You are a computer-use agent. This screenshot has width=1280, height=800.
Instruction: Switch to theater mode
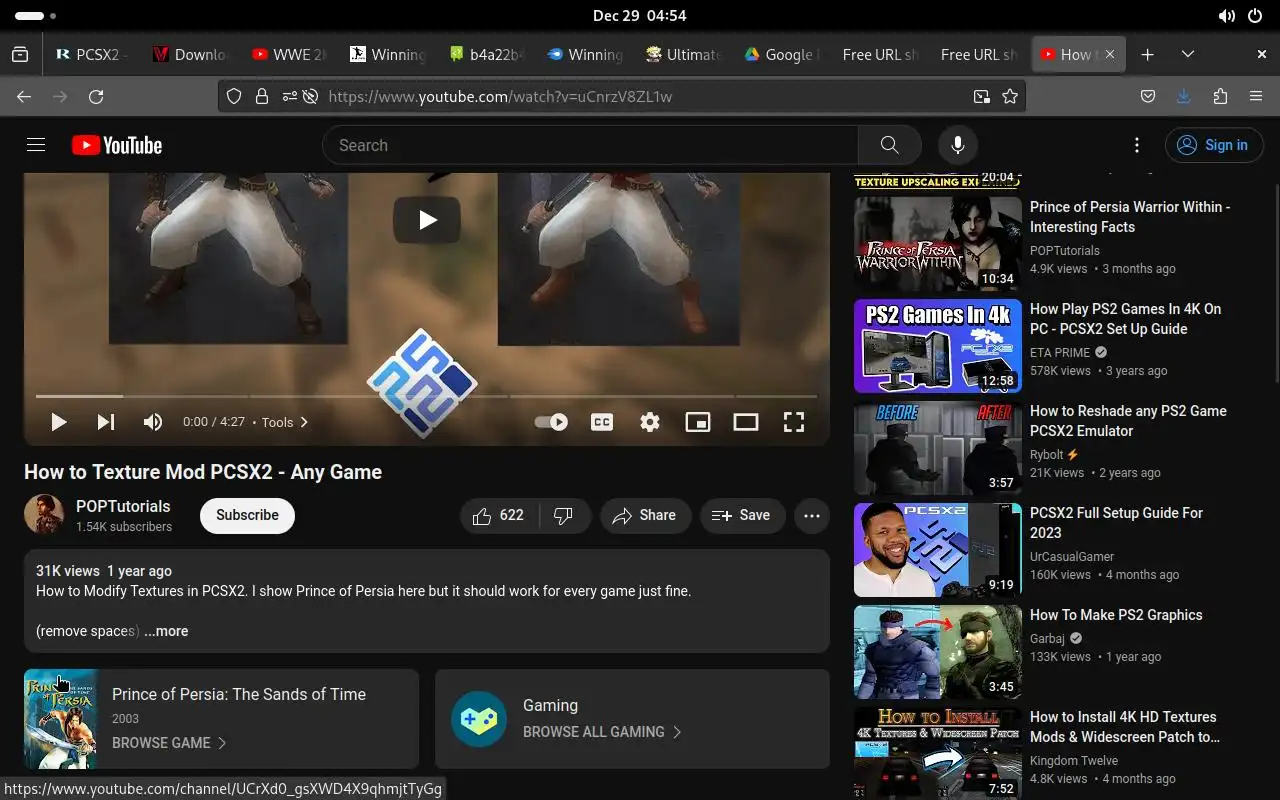[746, 422]
